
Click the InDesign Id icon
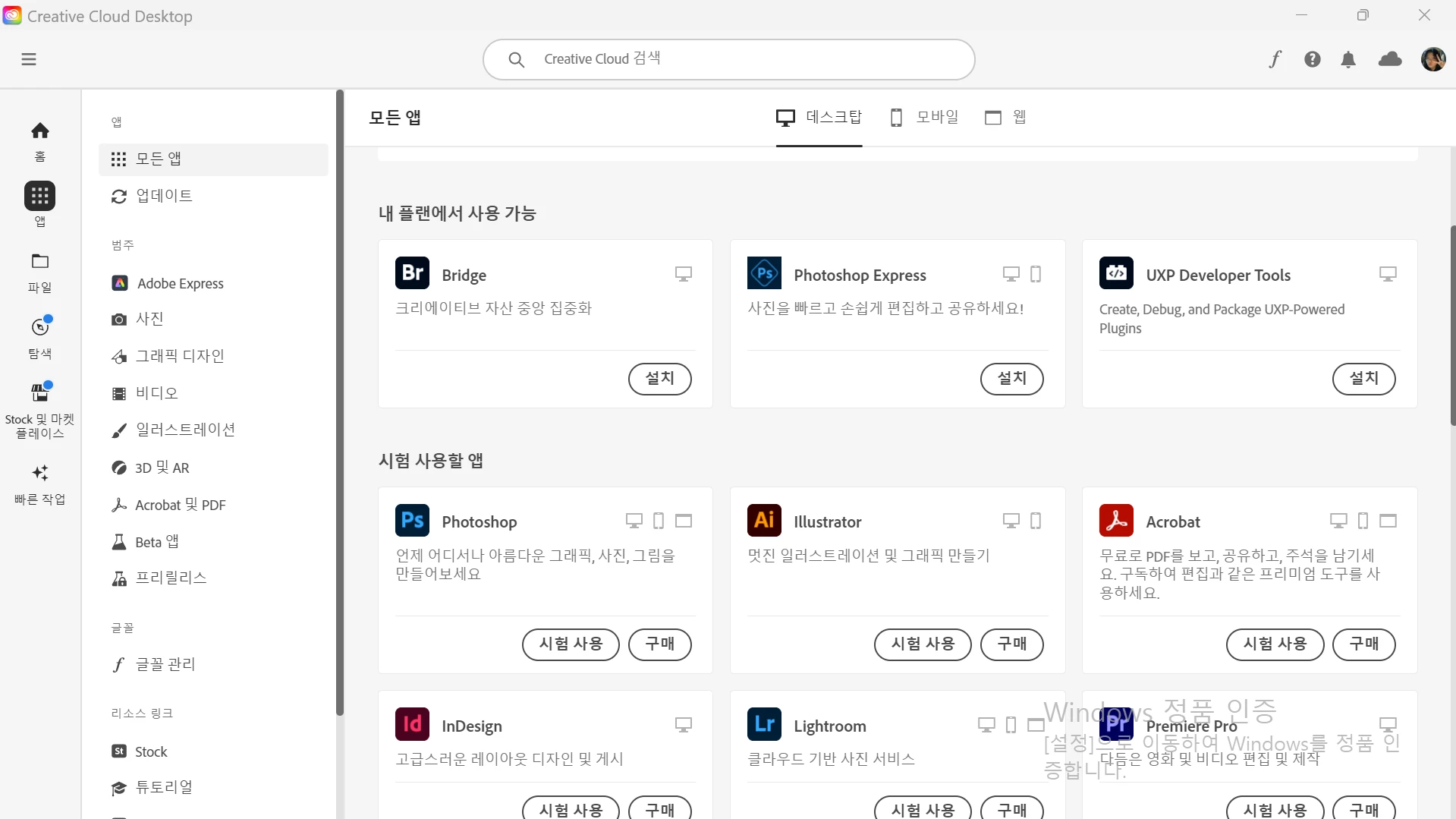(x=412, y=724)
